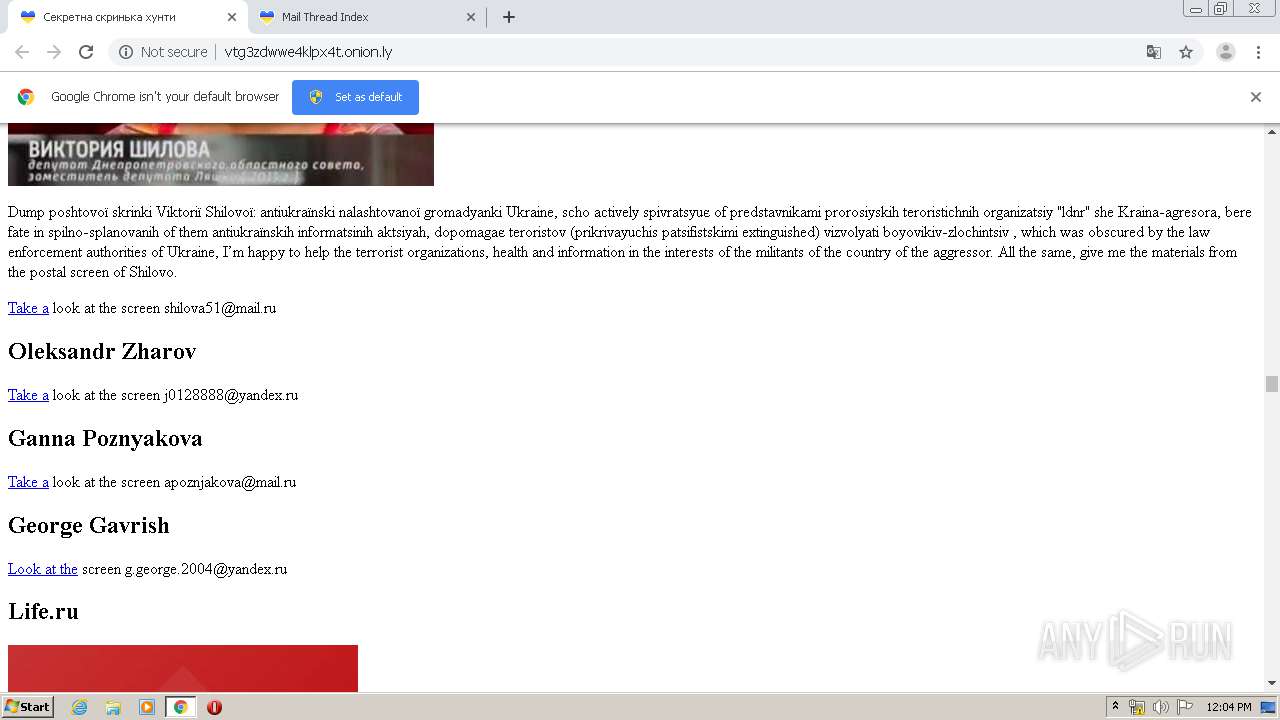Close the Mail Thread Index tab

click(471, 17)
